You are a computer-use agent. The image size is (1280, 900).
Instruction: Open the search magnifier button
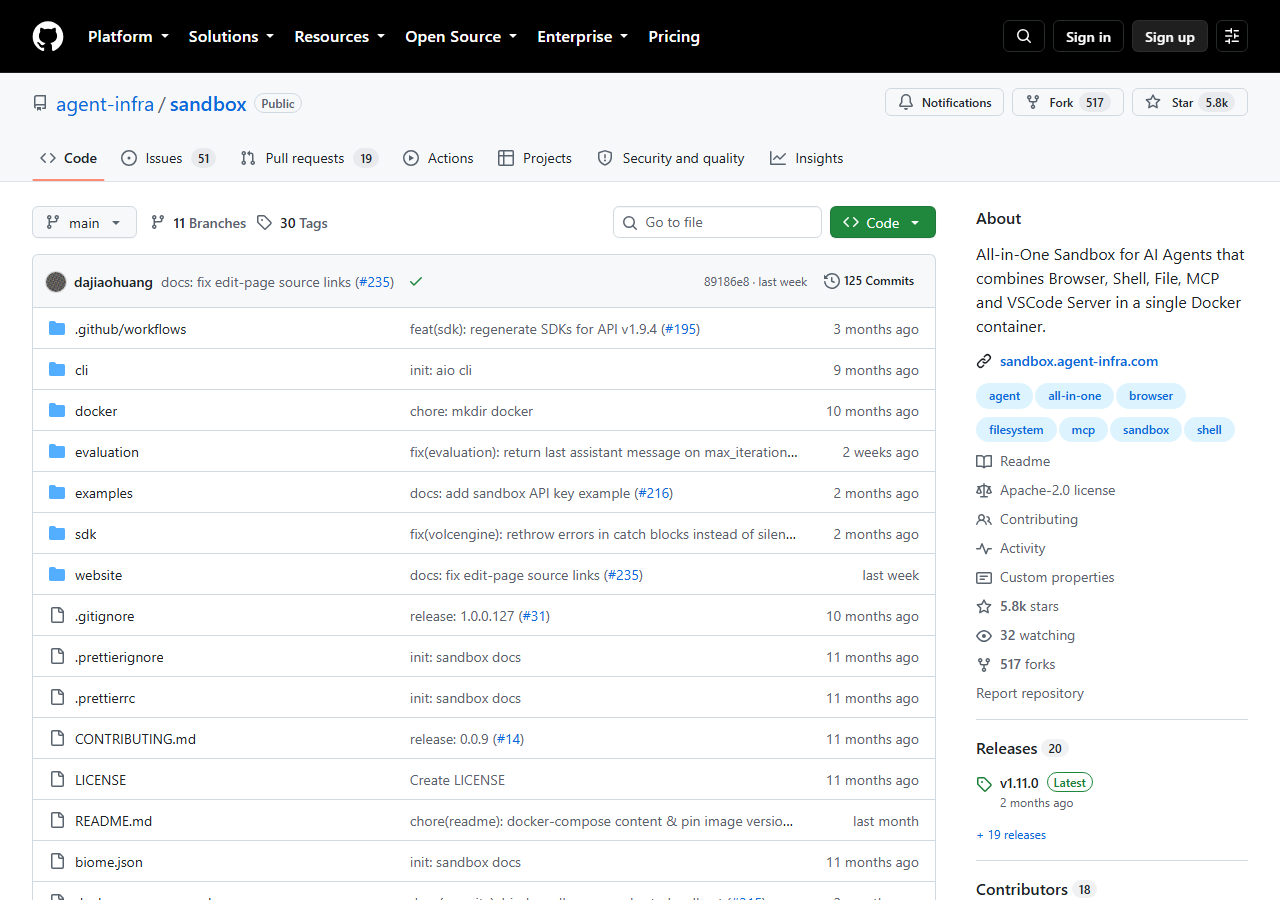1024,36
